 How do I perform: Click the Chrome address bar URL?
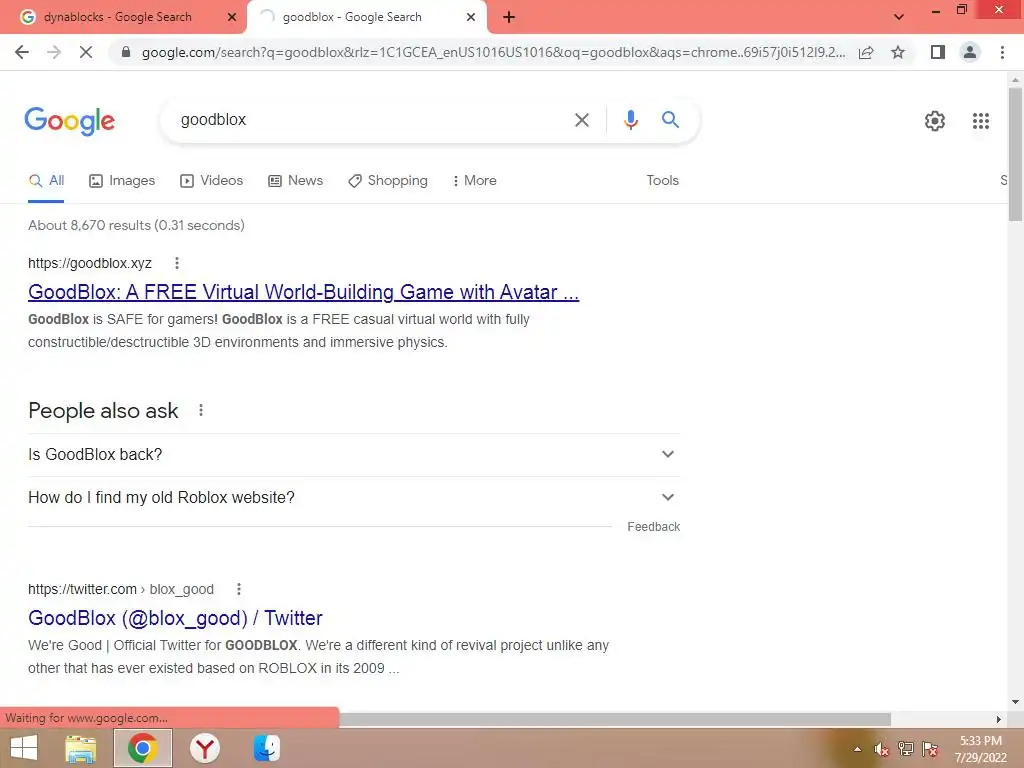493,52
